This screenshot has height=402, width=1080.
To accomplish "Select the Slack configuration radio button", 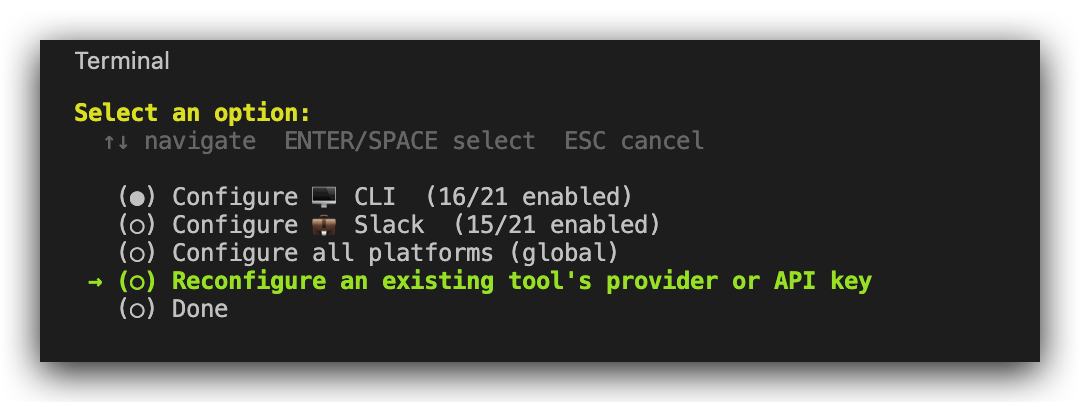I will tap(137, 225).
